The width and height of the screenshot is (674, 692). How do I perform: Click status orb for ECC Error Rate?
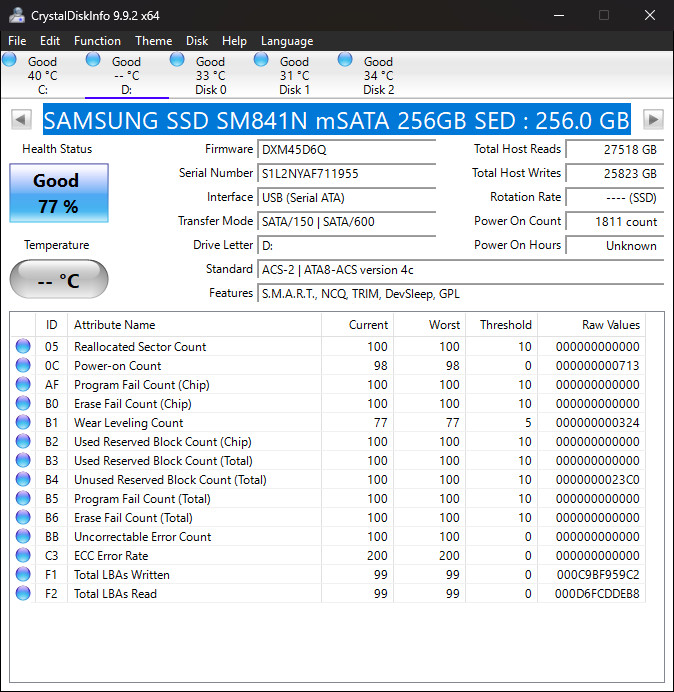click(x=23, y=555)
